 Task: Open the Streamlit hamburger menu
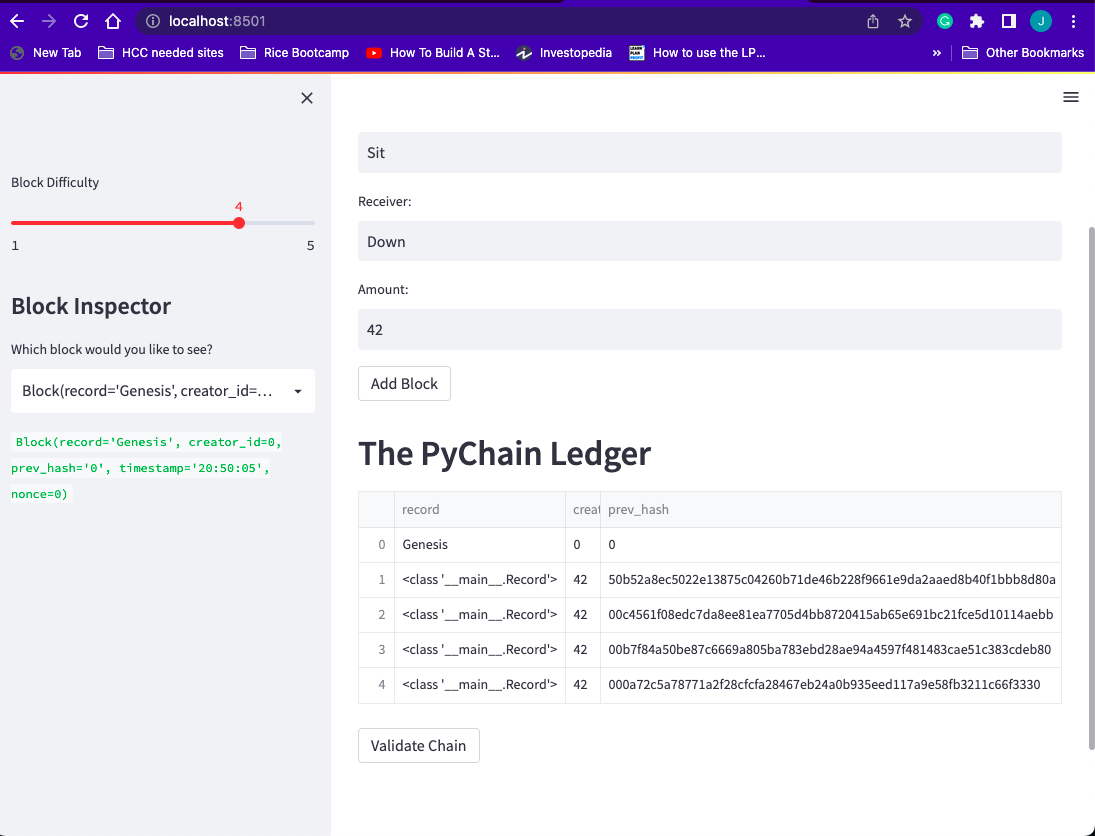[1071, 97]
